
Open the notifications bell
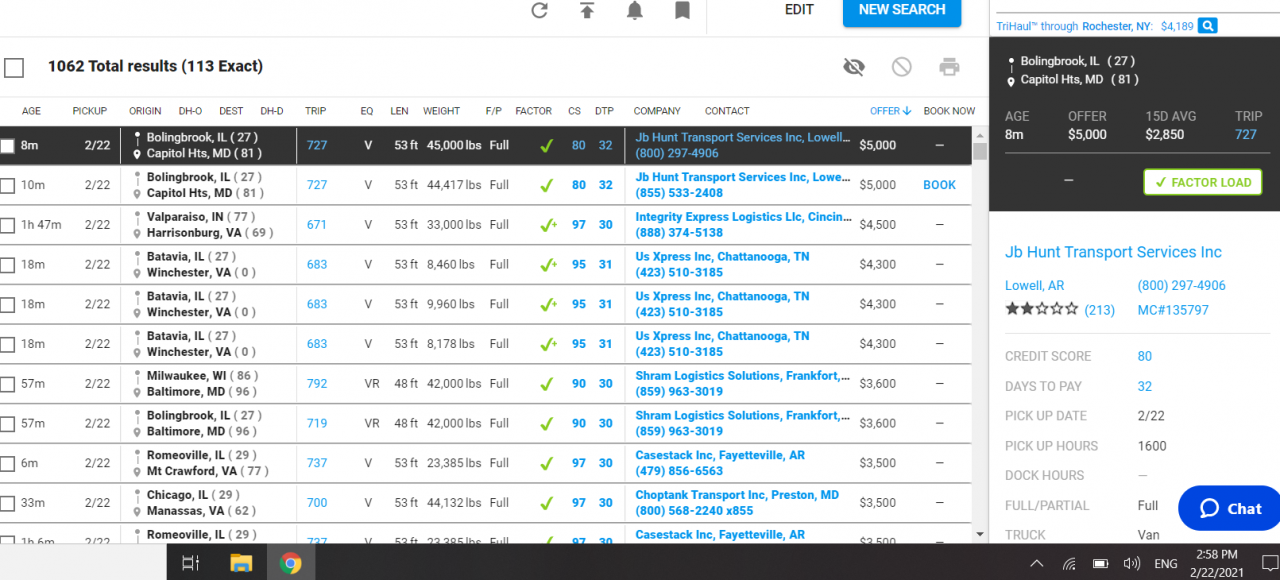(634, 10)
